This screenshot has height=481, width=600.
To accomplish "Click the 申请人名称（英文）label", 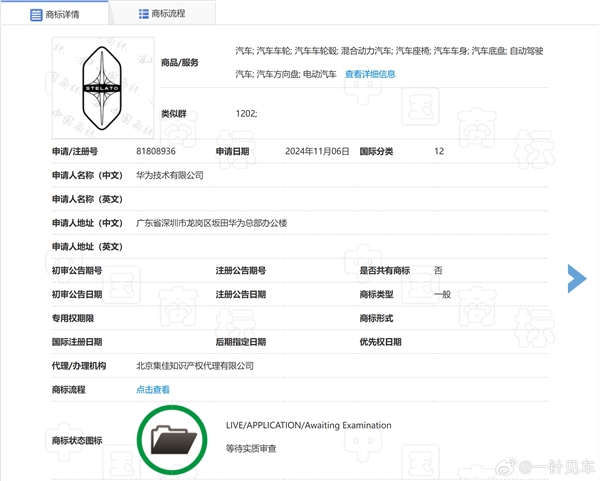I will click(x=87, y=199).
